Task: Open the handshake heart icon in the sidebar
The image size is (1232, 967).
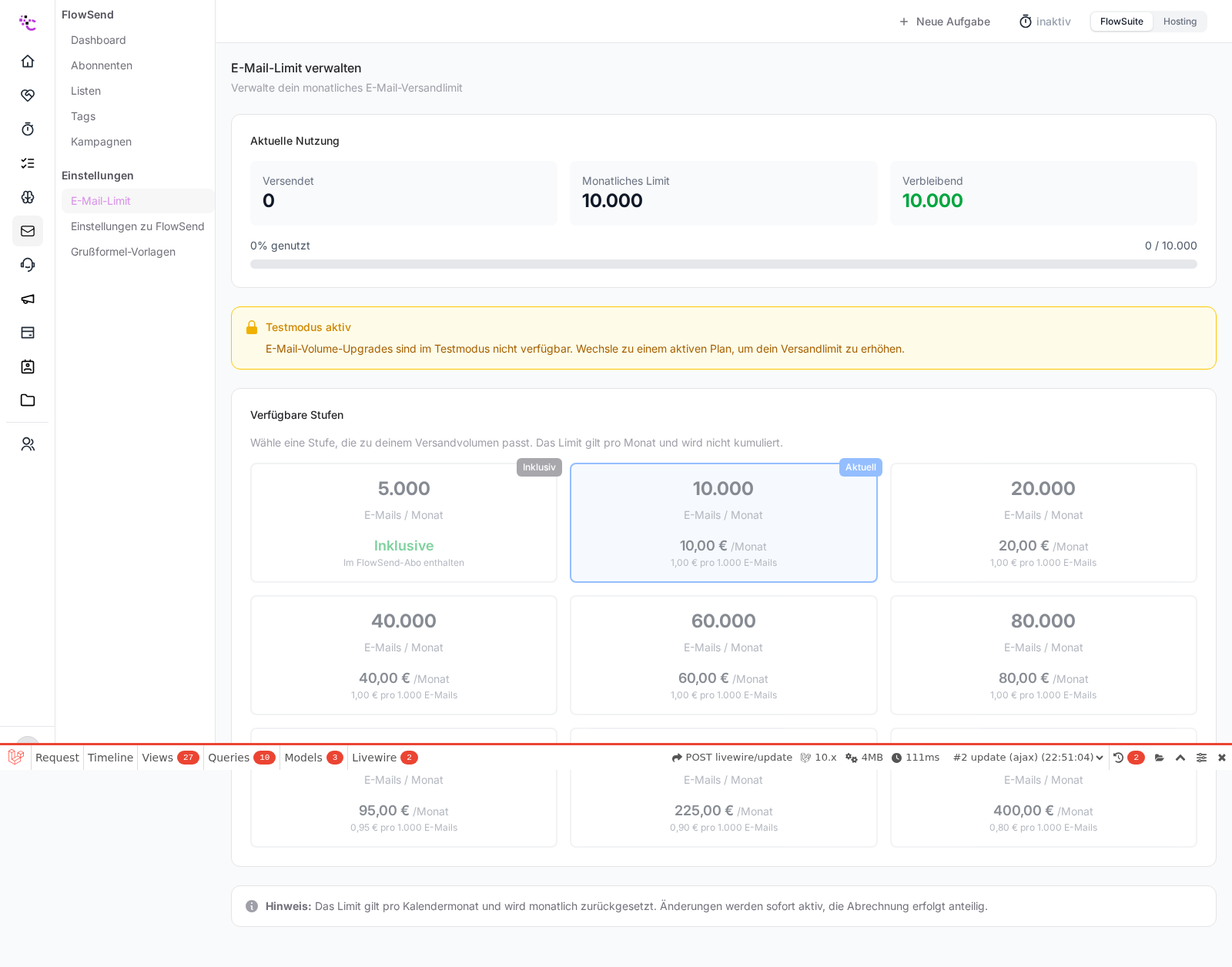Action: (x=28, y=95)
